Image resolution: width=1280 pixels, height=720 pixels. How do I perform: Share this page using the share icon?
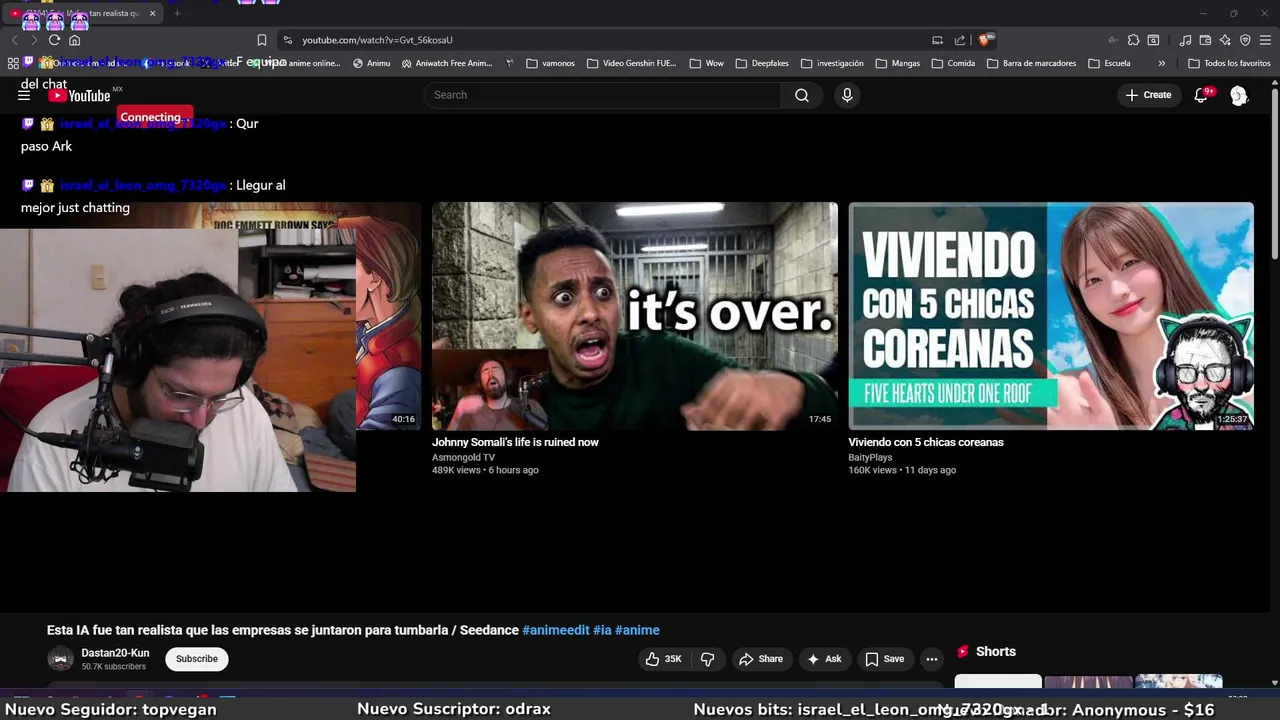pyautogui.click(x=960, y=40)
